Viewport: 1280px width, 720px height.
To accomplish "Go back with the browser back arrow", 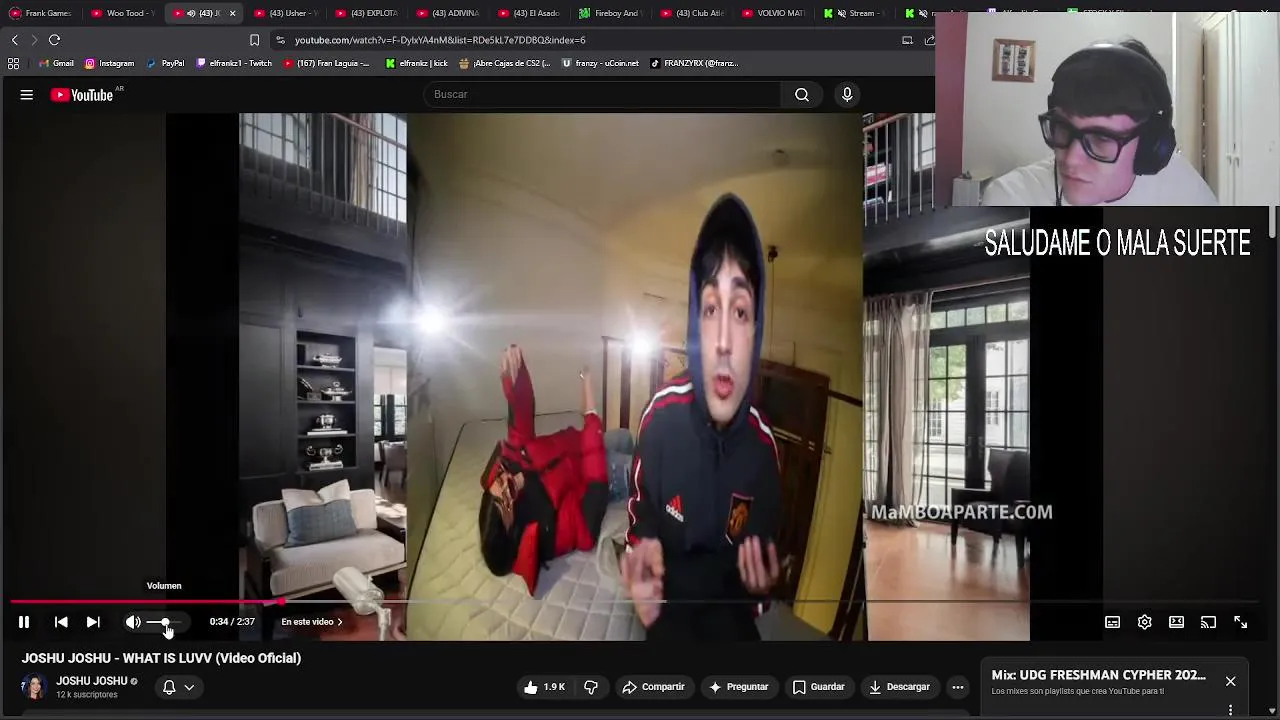I will (14, 40).
